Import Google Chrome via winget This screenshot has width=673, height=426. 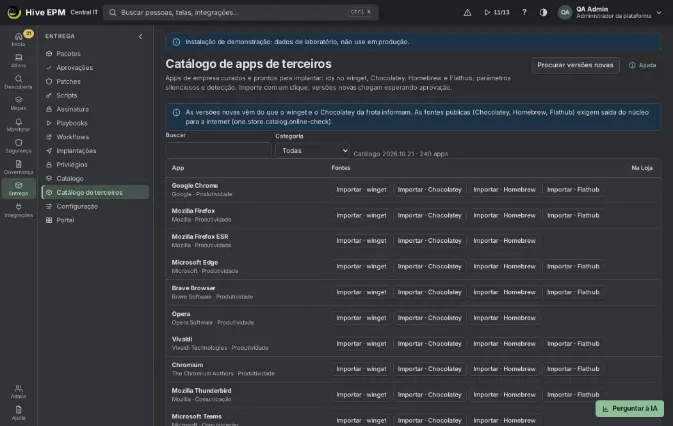pyautogui.click(x=361, y=190)
